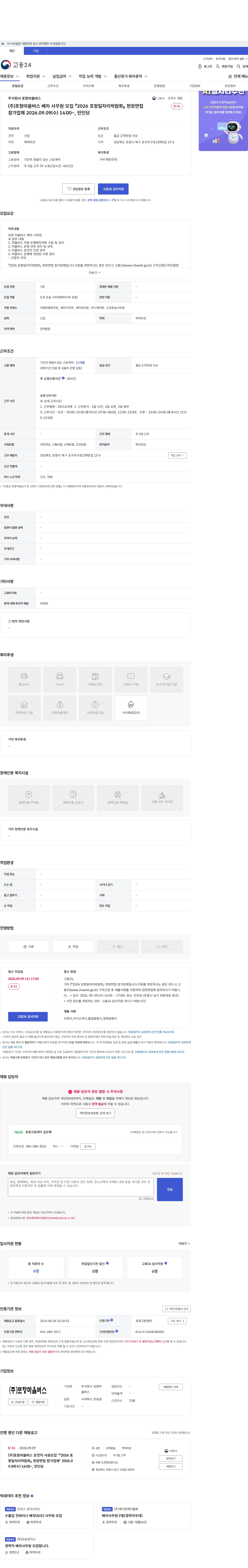Jump to 우대사항 section tab
The width and height of the screenshot is (248, 1568).
pos(88,86)
